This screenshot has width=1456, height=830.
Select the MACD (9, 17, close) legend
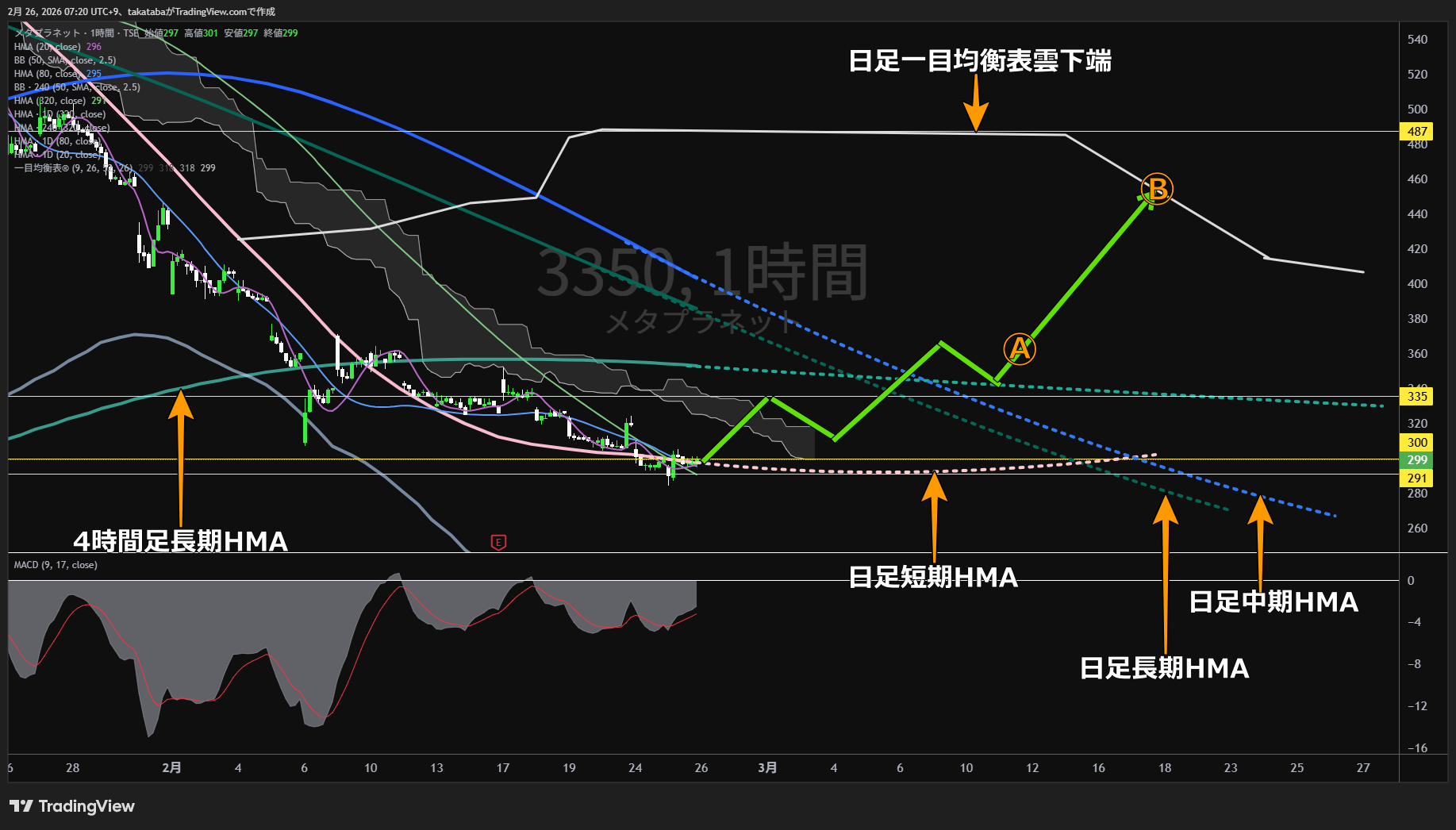click(56, 565)
